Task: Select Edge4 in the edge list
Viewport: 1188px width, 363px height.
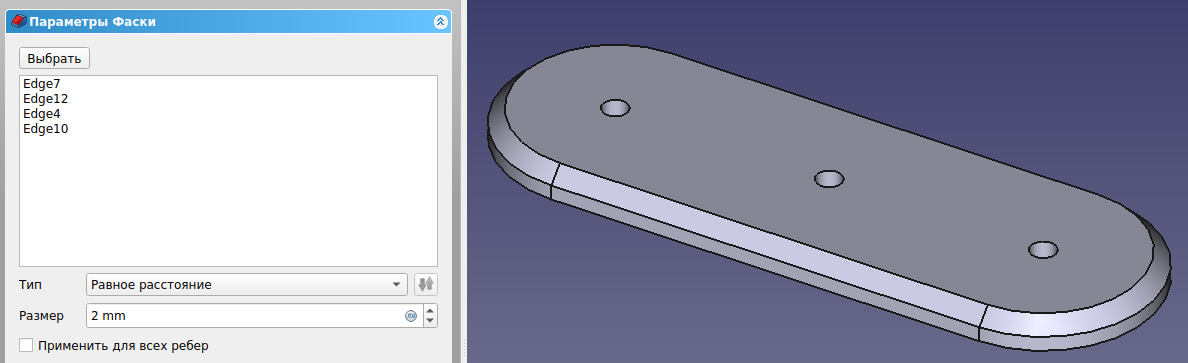Action: click(x=42, y=114)
